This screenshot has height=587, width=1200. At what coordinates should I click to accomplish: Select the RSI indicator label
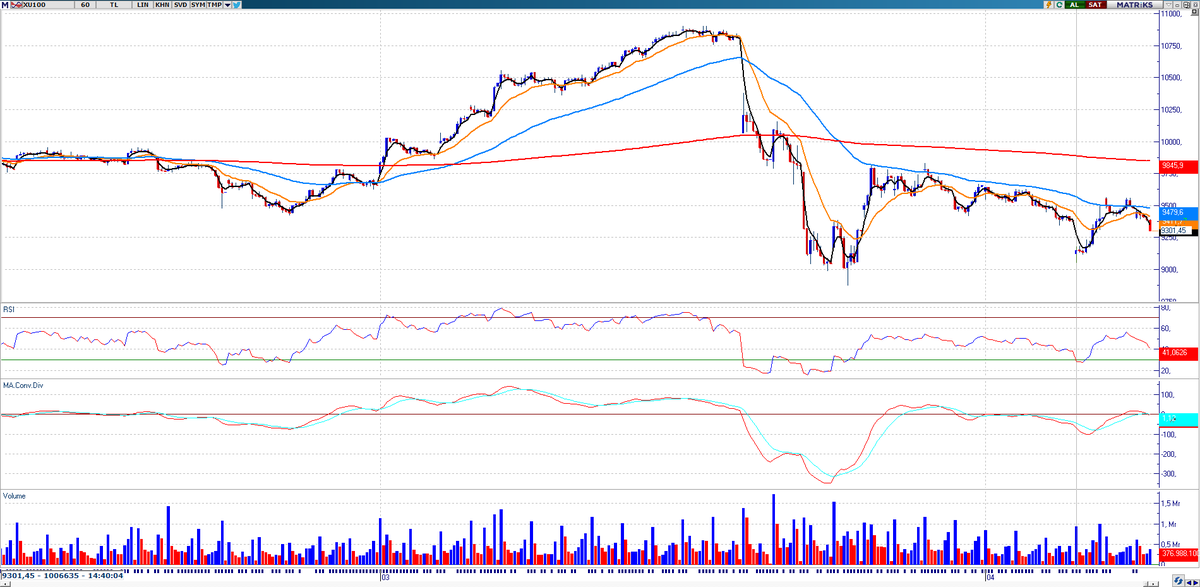coord(8,309)
